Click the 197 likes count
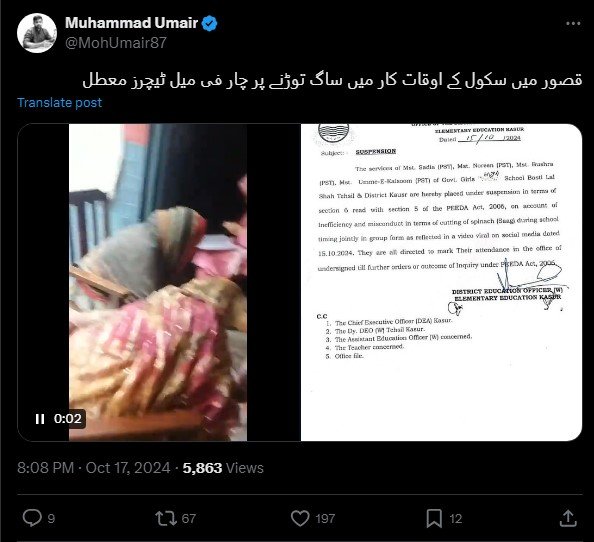 (325, 519)
